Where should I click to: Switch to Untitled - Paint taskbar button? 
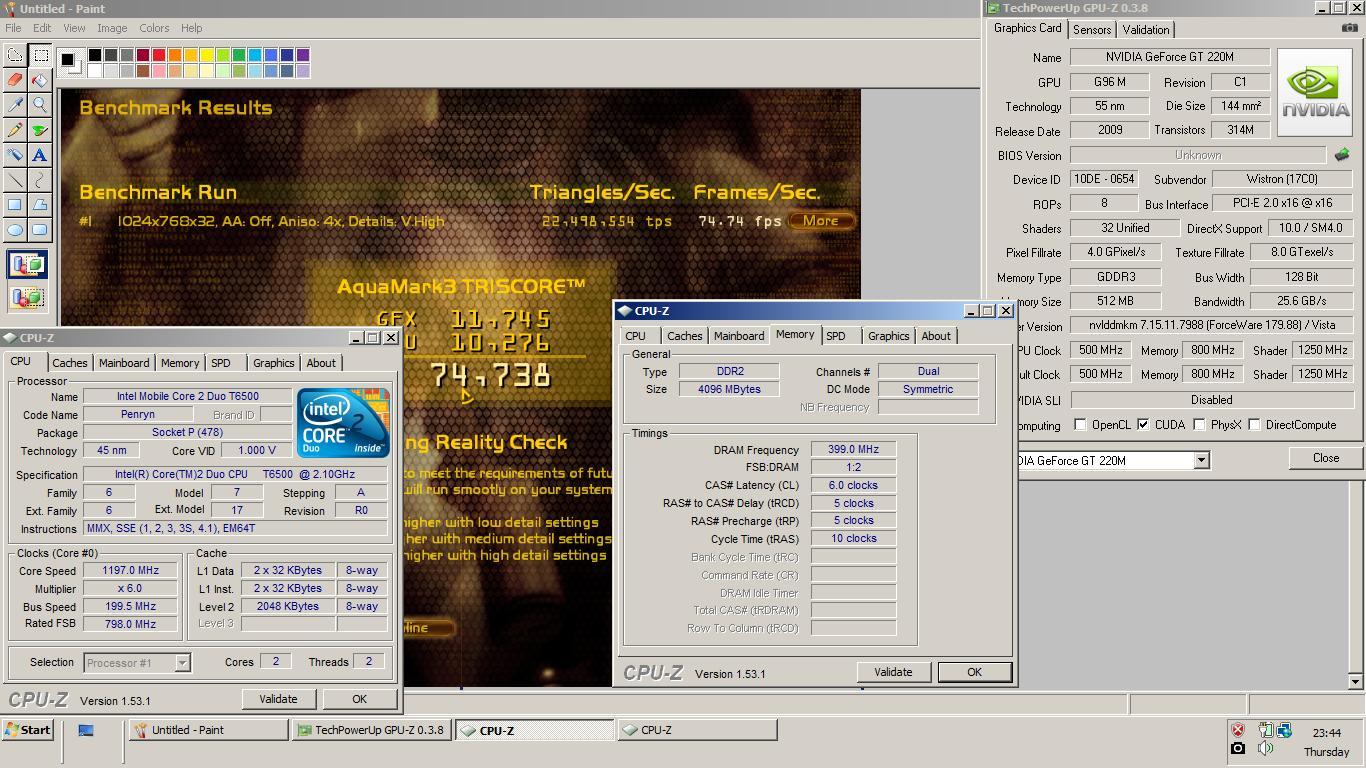(x=208, y=730)
